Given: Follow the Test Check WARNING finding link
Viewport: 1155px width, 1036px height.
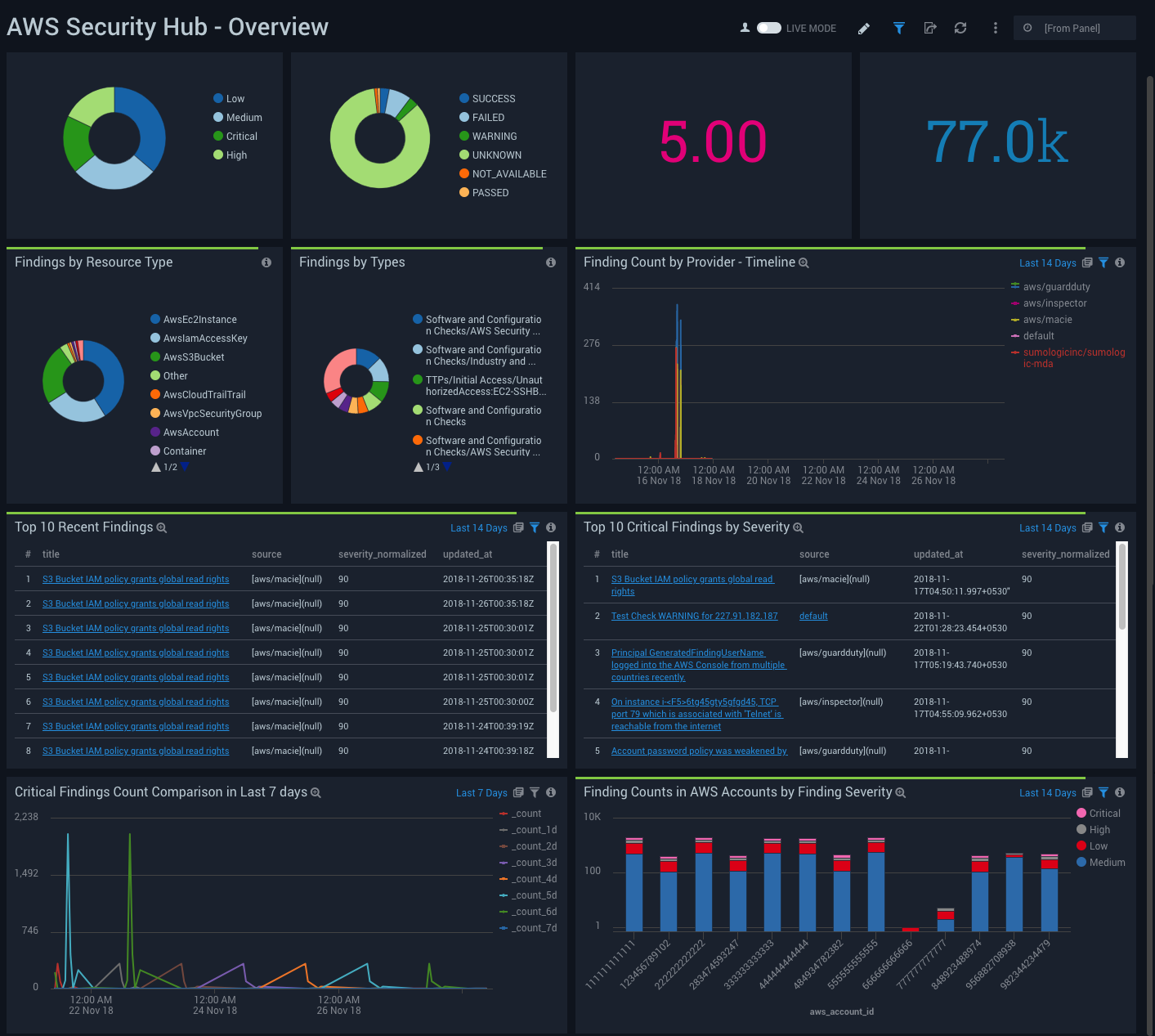Looking at the screenshot, I should pyautogui.click(x=694, y=616).
